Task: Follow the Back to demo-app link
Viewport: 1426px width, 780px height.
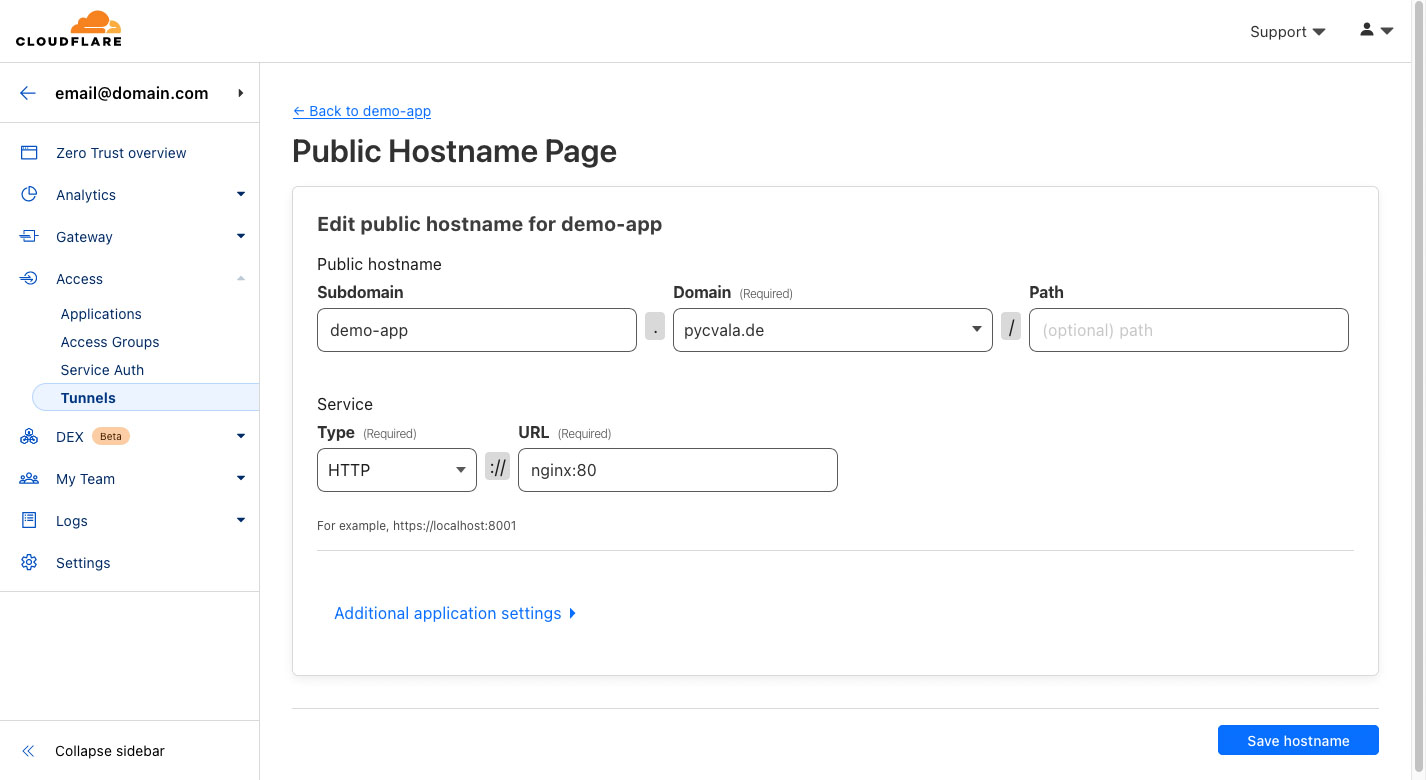Action: [362, 111]
